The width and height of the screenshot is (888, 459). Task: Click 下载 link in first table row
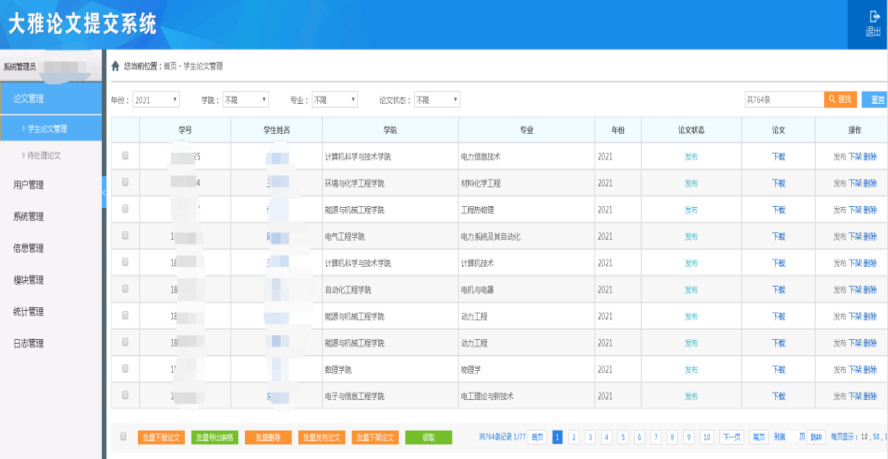[x=779, y=156]
